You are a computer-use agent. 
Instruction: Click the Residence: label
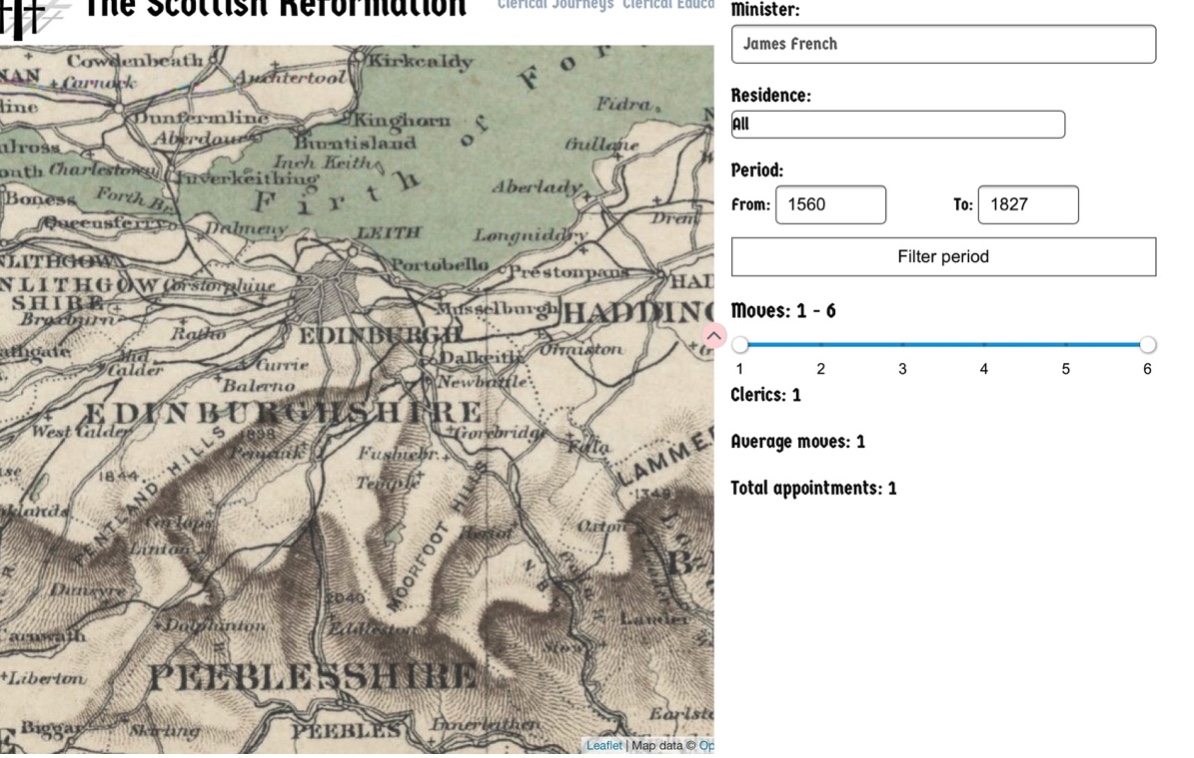tap(771, 95)
